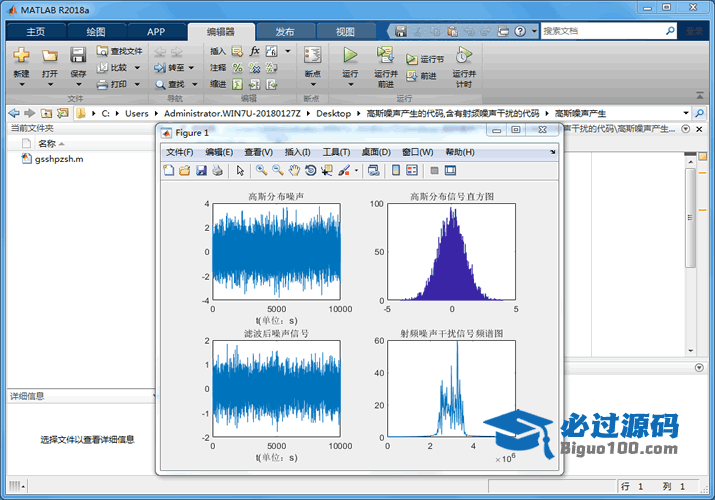Open File (文件) menu in Figure 1

180,152
